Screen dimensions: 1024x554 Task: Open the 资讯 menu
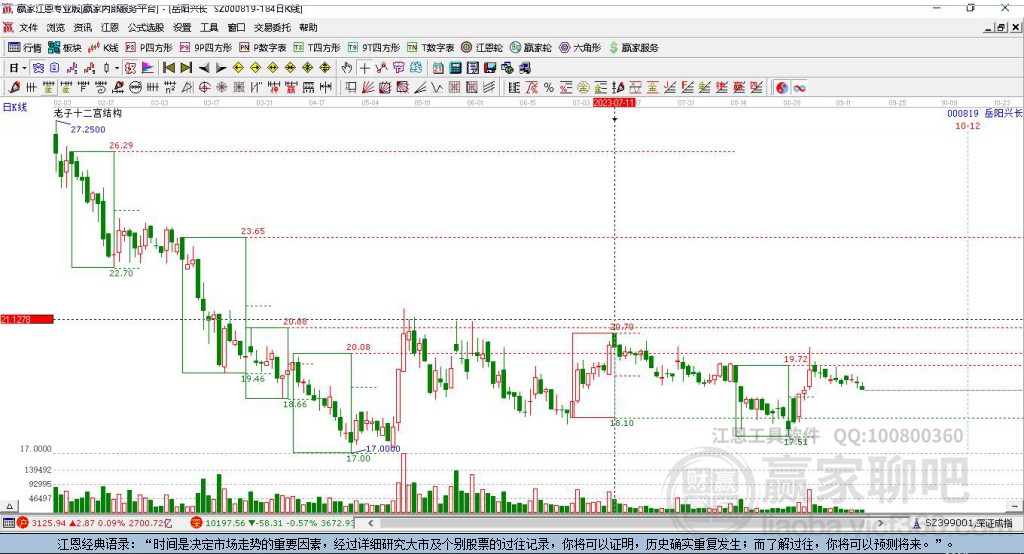[82, 27]
